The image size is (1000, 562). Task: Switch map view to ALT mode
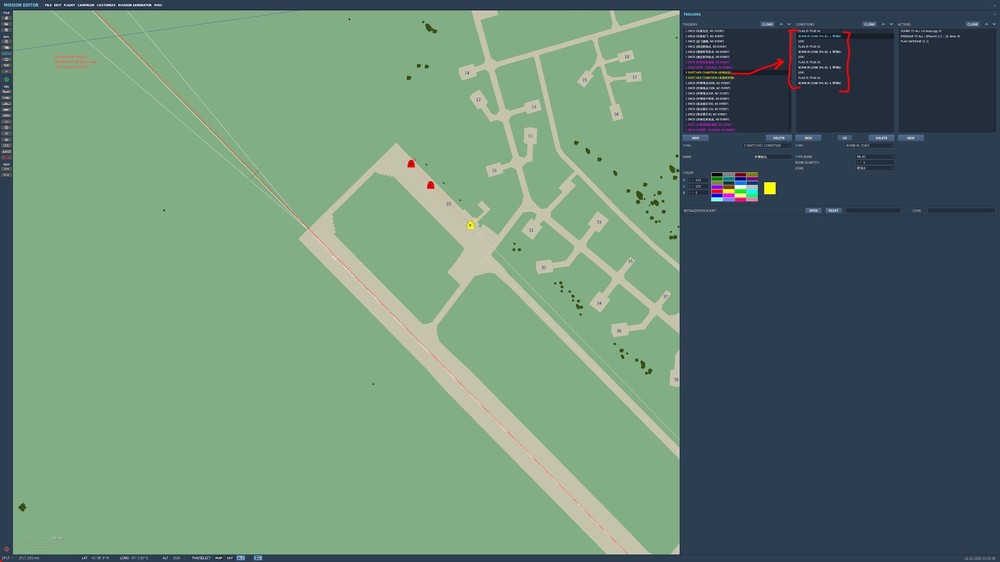click(x=240, y=558)
